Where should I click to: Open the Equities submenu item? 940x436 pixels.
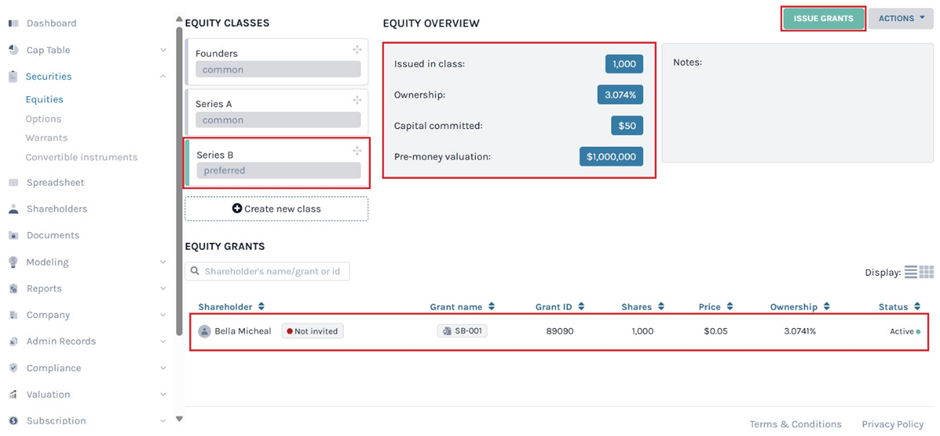click(44, 100)
